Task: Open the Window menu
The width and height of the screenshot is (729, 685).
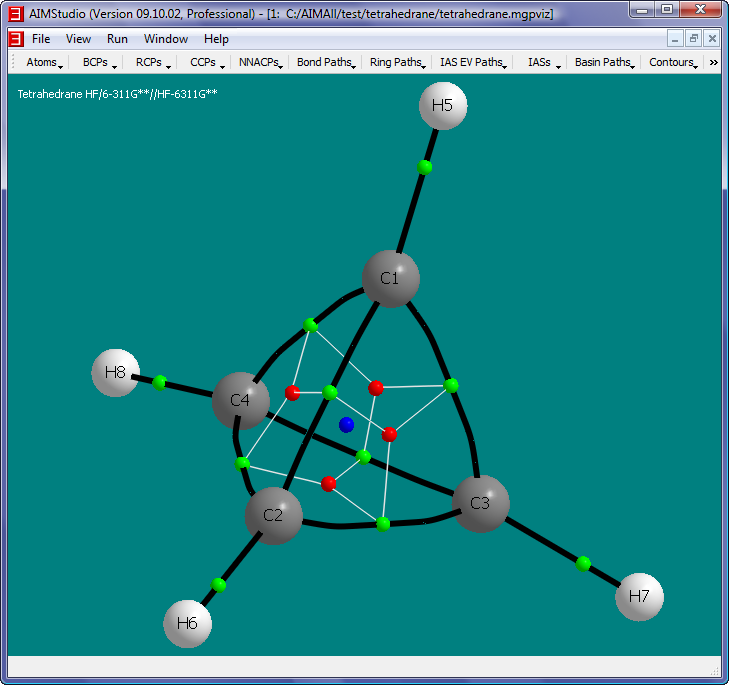Action: coord(165,39)
